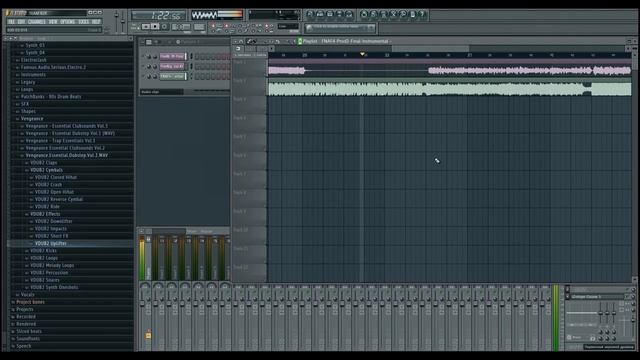Viewport: 640px width, 360px height.
Task: Toggle mute LED of top channel
Action: pos(143,56)
